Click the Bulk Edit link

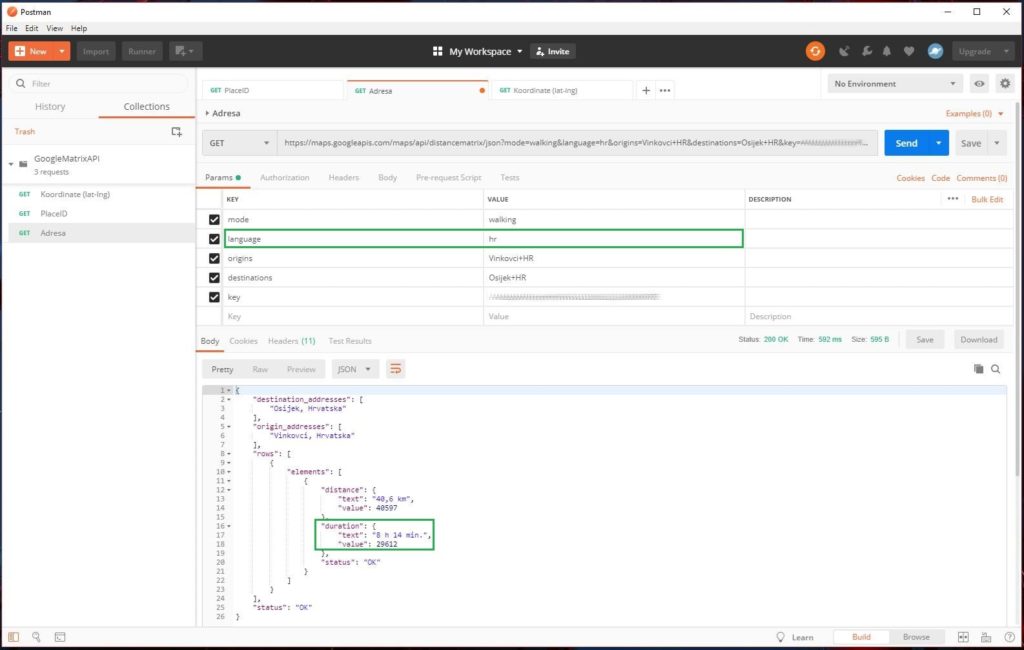pos(986,200)
